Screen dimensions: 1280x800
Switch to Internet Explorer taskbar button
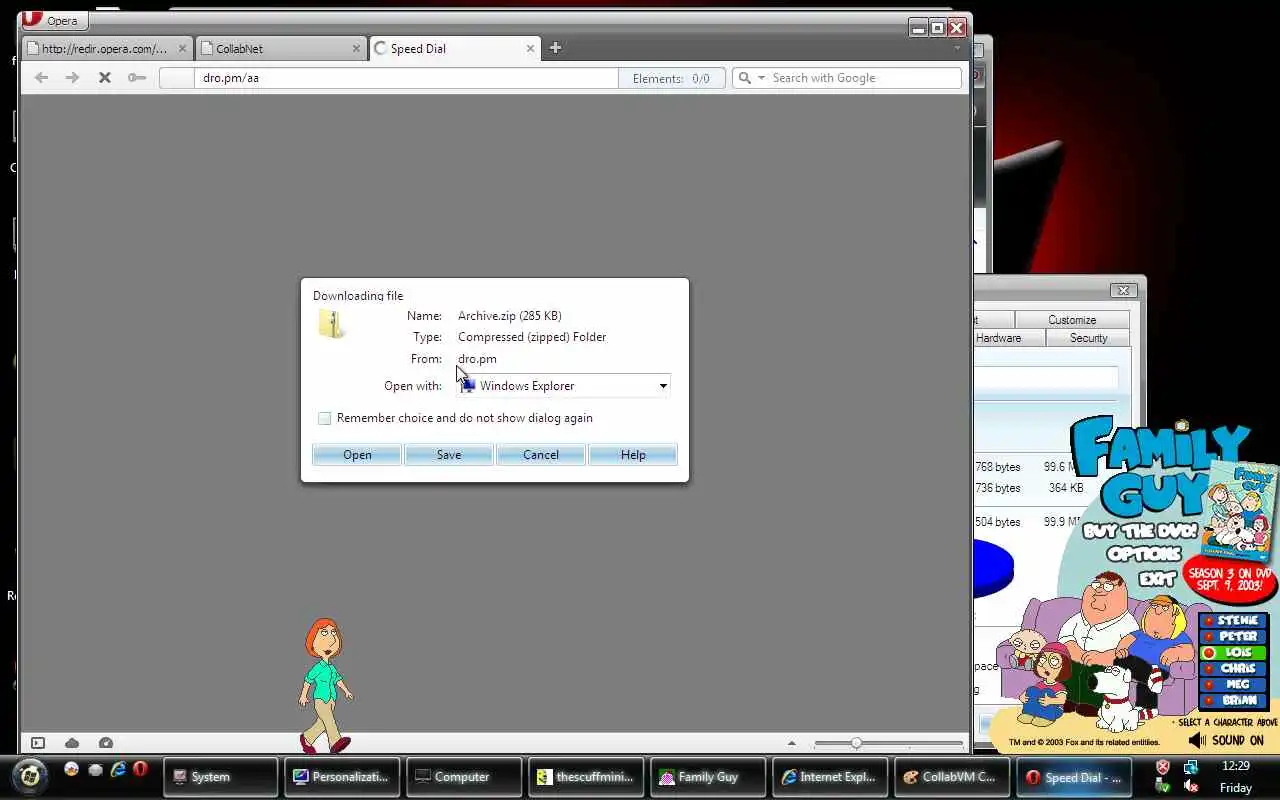831,777
